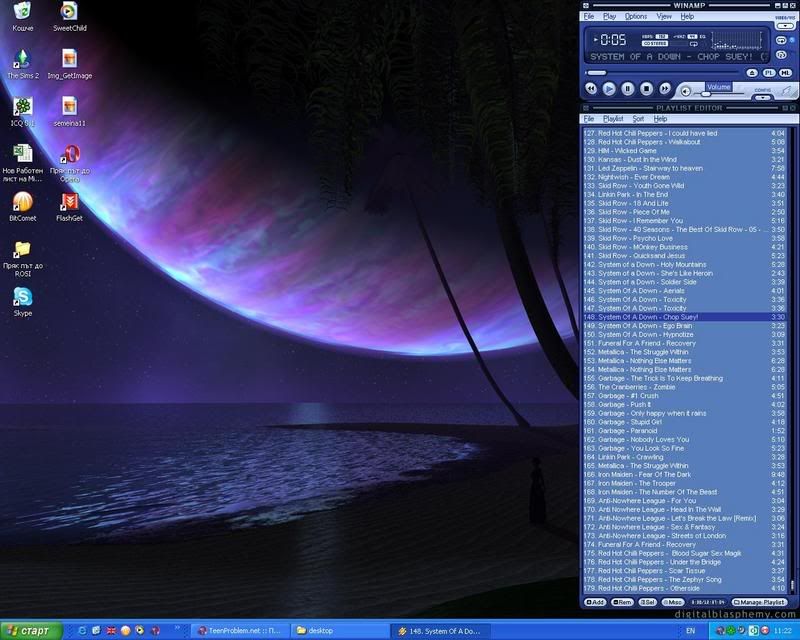This screenshot has height=640, width=800.
Task: Stop playback with the Stop button
Action: [646, 89]
